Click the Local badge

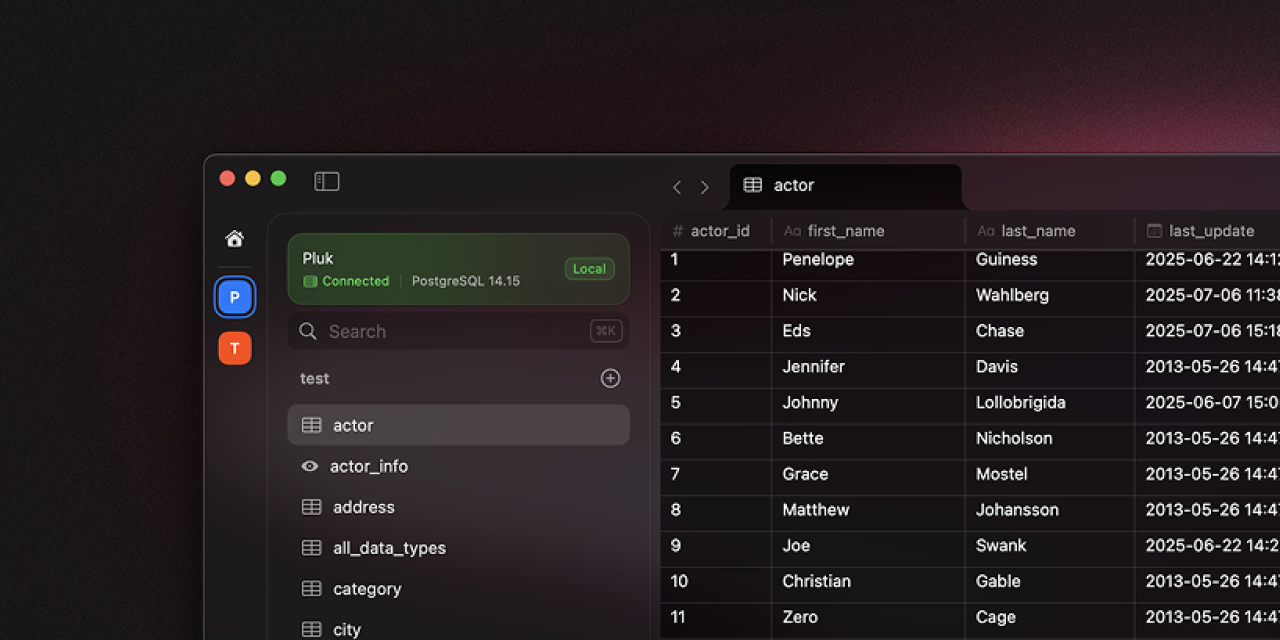[589, 268]
